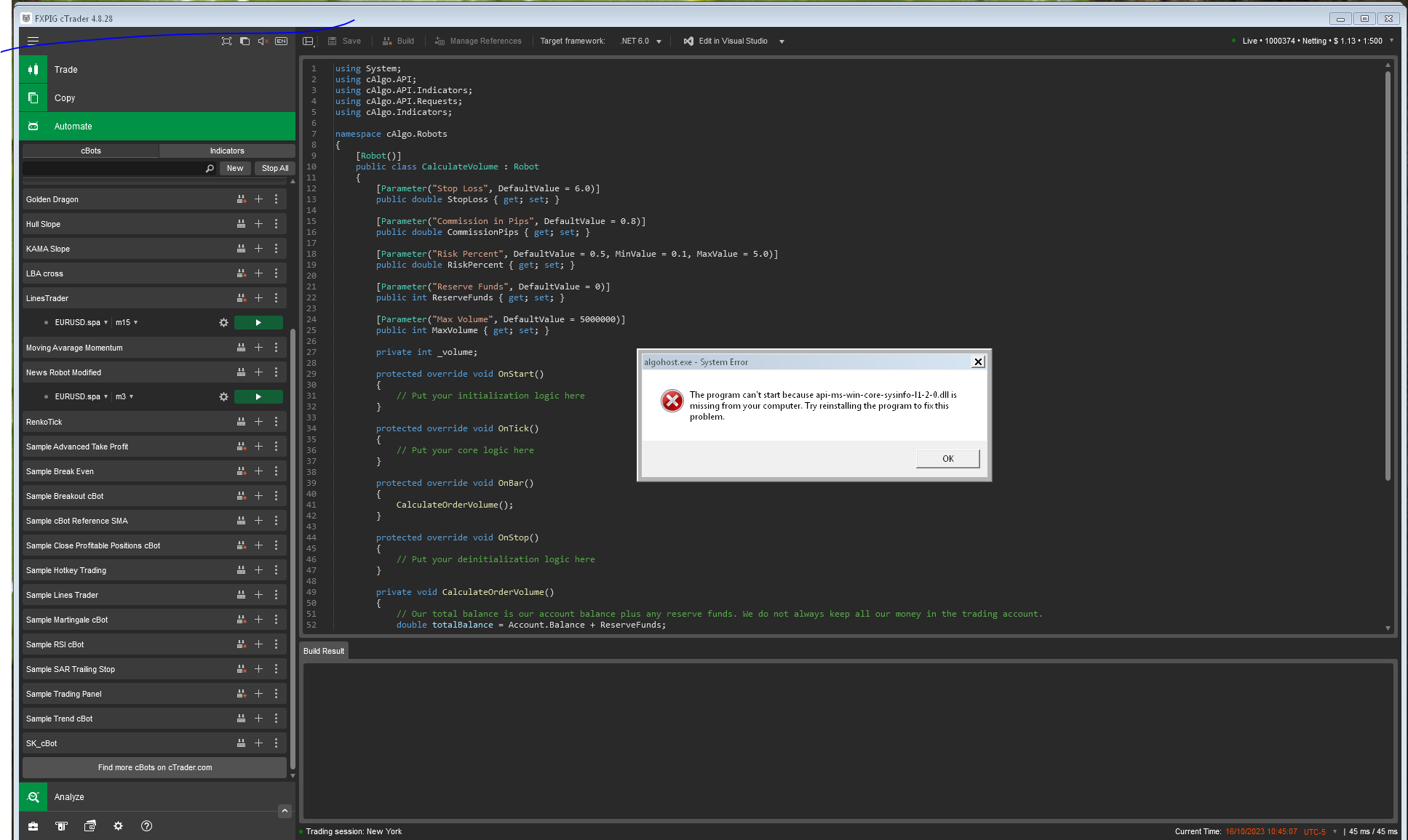Screen dimensions: 1408x840
Task: Click the build icon for Sample Break Even
Action: [241, 471]
